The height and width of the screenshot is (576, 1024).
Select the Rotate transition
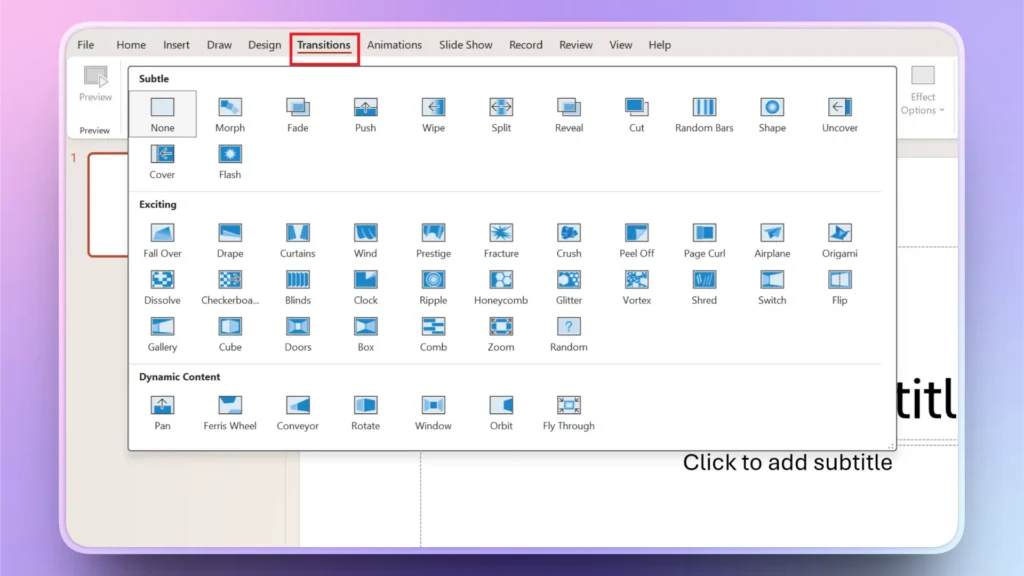coord(366,413)
